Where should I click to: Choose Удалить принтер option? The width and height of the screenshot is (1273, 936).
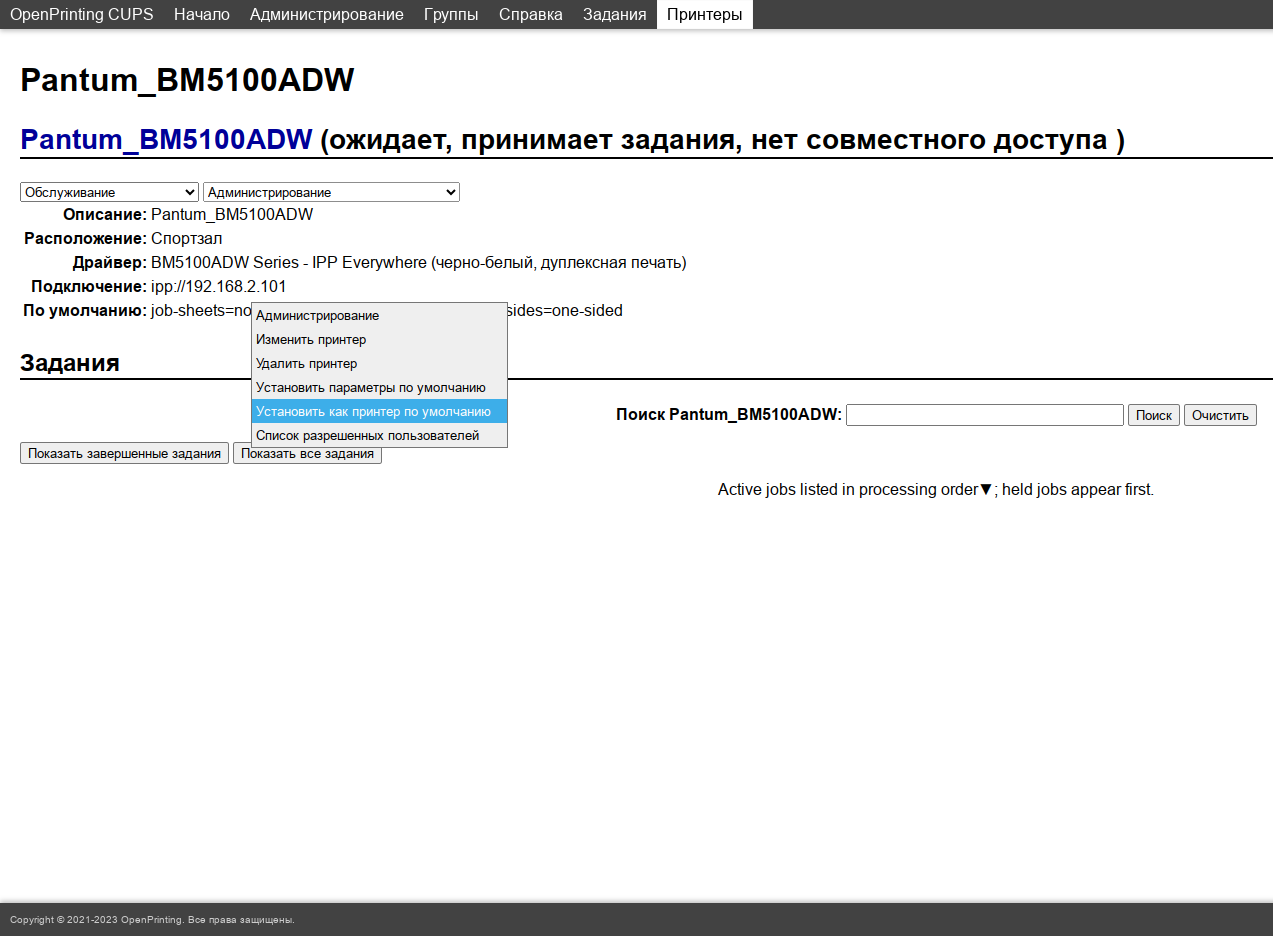point(306,364)
